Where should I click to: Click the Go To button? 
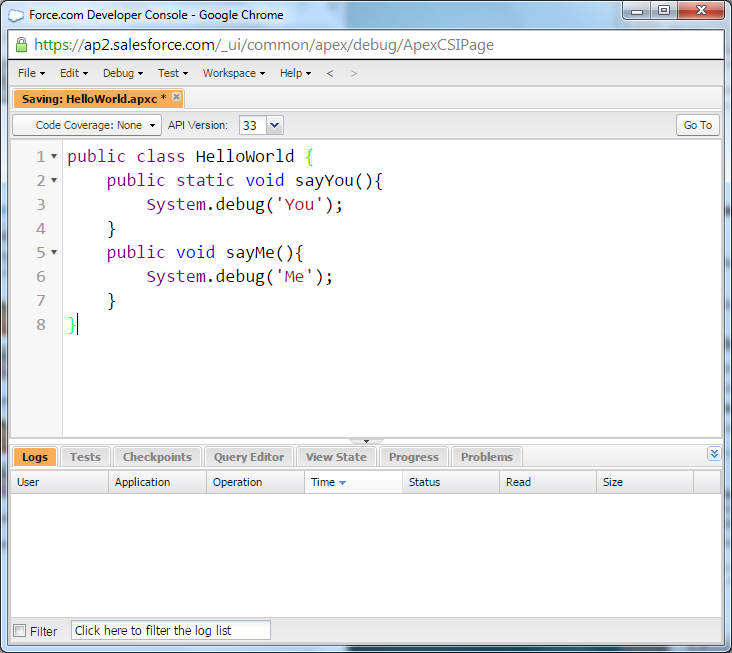[x=697, y=125]
